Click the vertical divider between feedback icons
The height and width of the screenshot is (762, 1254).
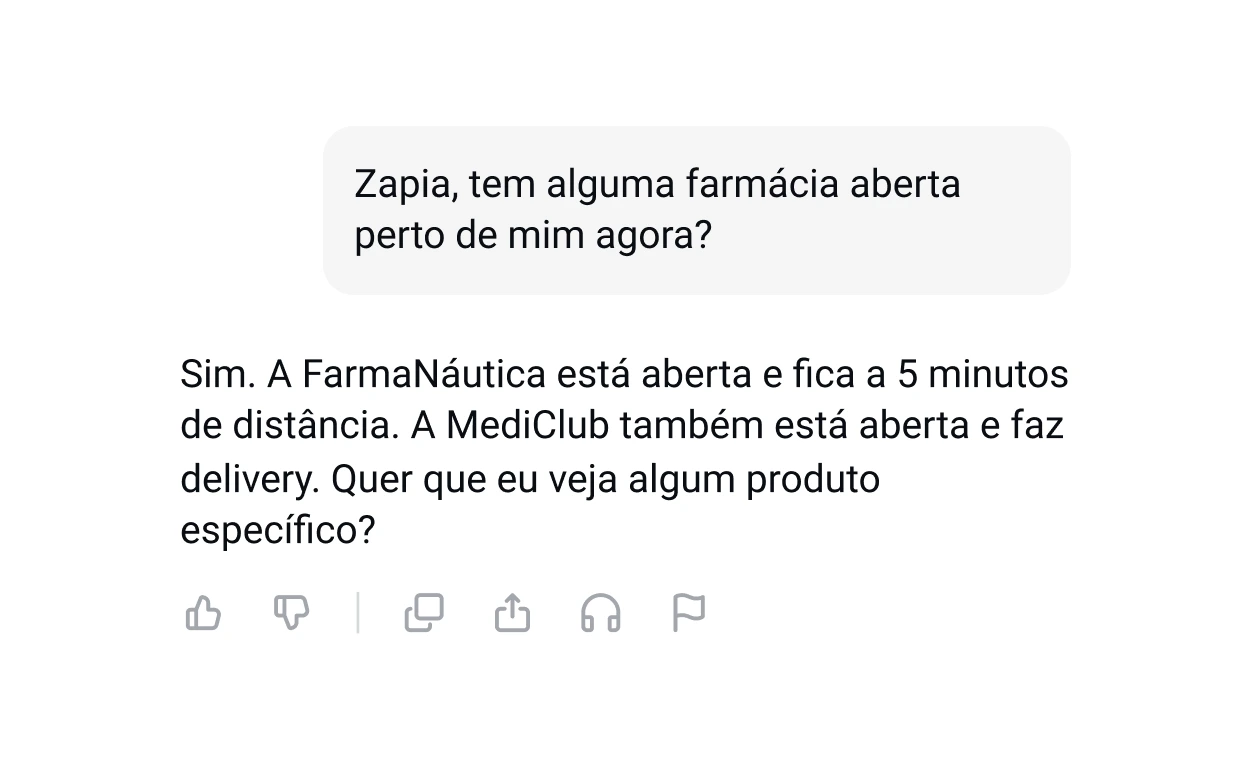(x=358, y=613)
